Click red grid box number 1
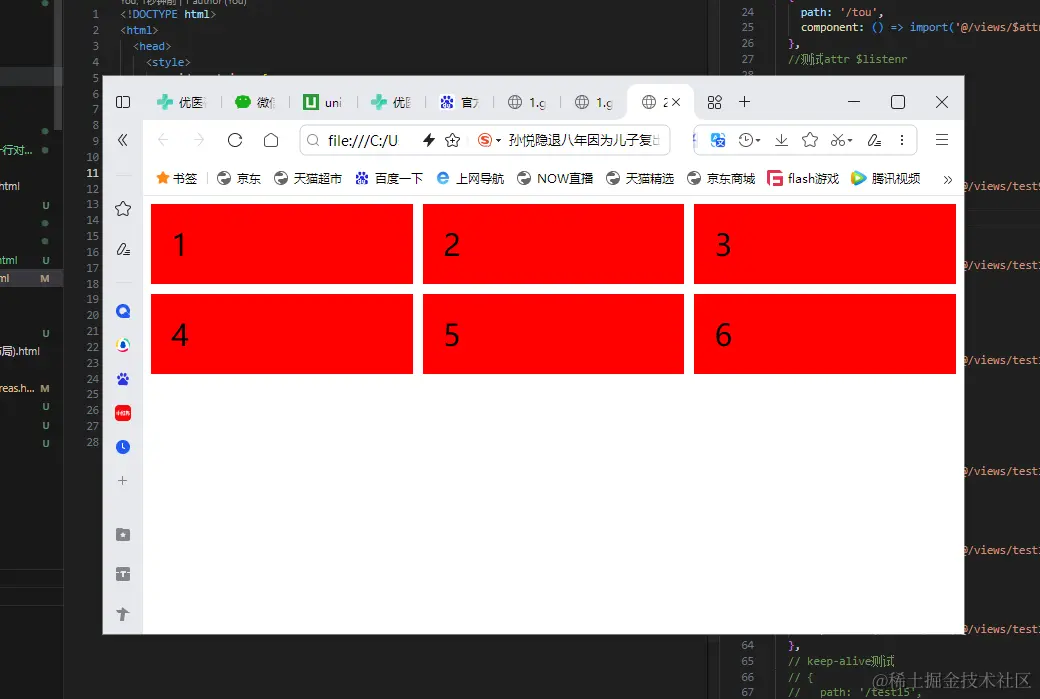 282,243
